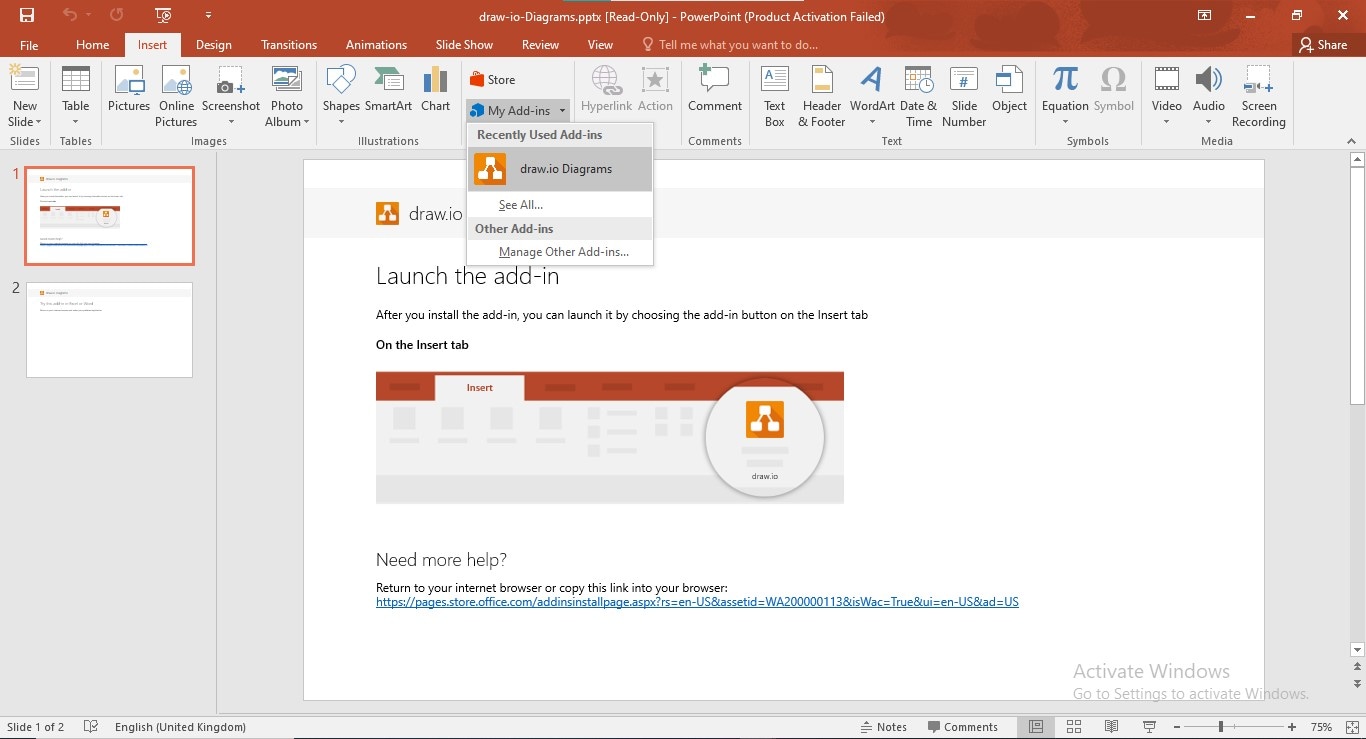The width and height of the screenshot is (1366, 739).
Task: Zoom in with the plus button
Action: coord(1292,727)
